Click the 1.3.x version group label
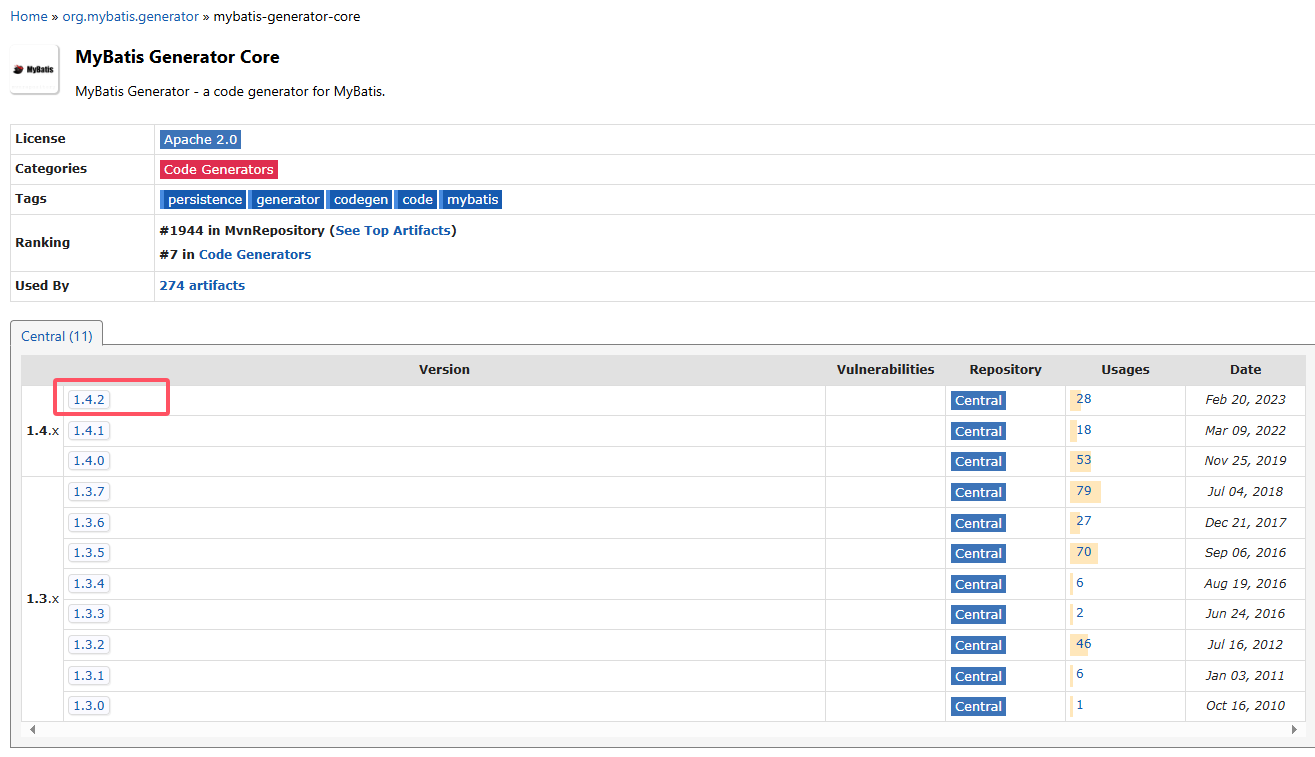 tap(43, 598)
